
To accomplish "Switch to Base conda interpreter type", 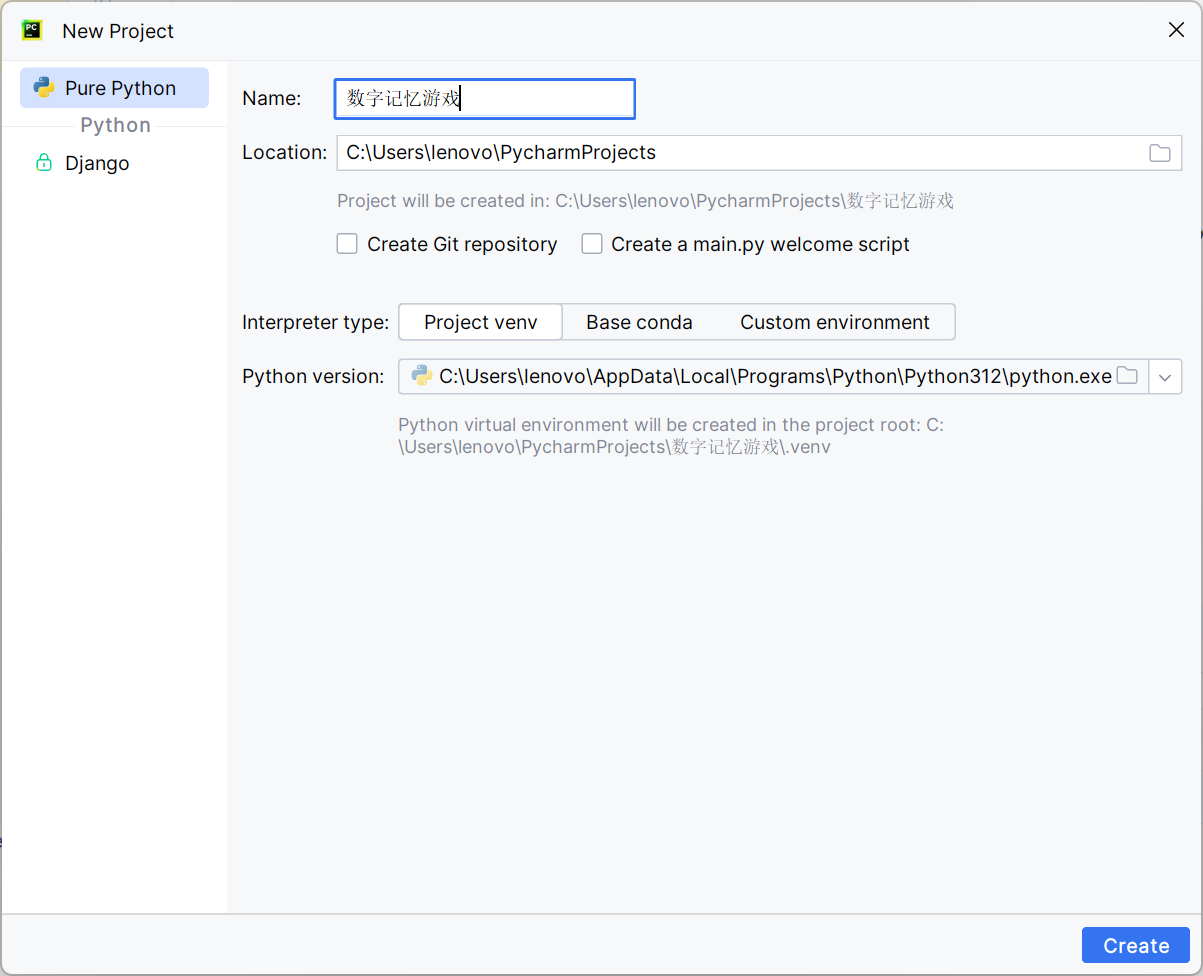I will (639, 322).
